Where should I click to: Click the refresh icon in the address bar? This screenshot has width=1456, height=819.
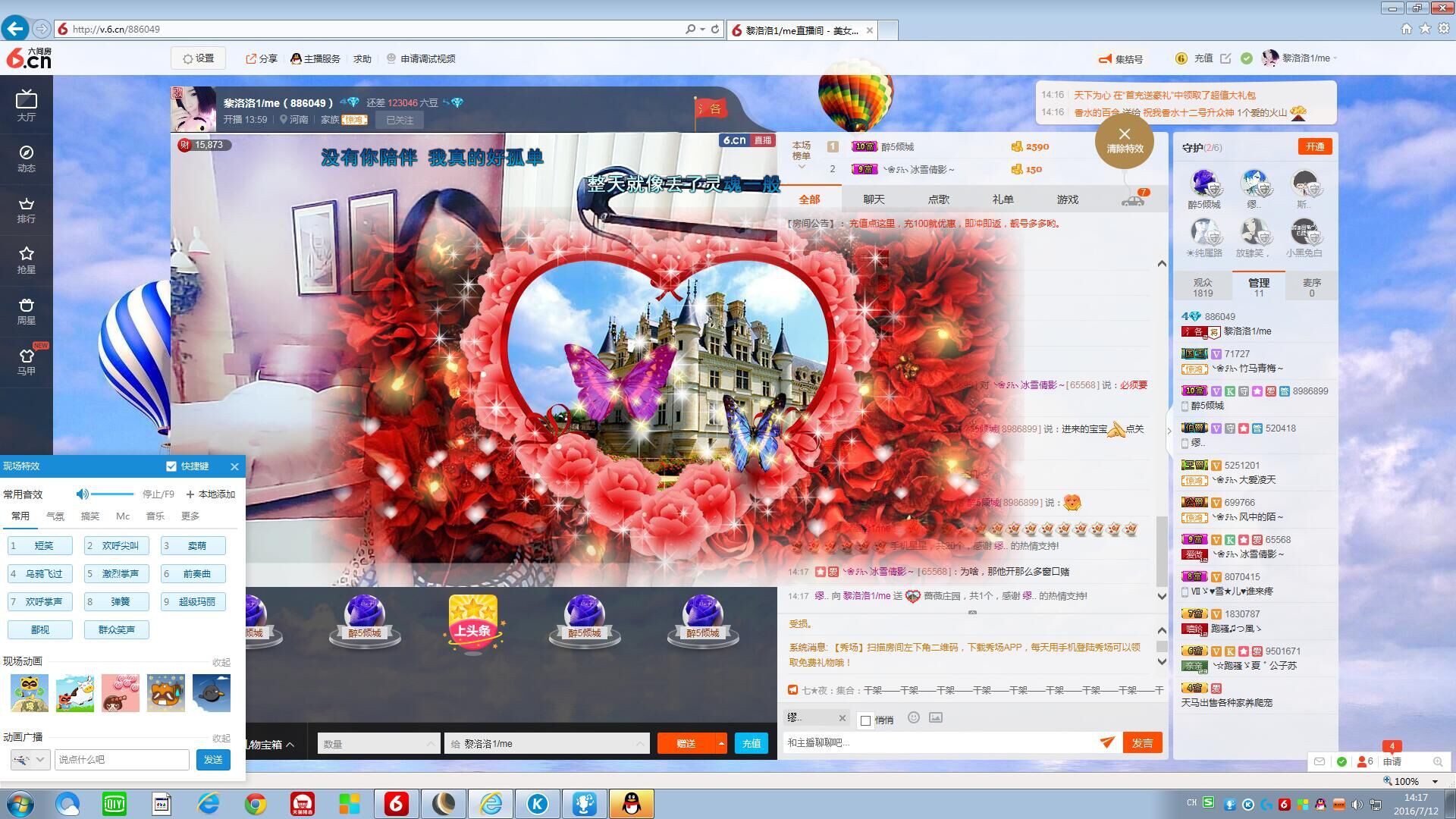(715, 29)
